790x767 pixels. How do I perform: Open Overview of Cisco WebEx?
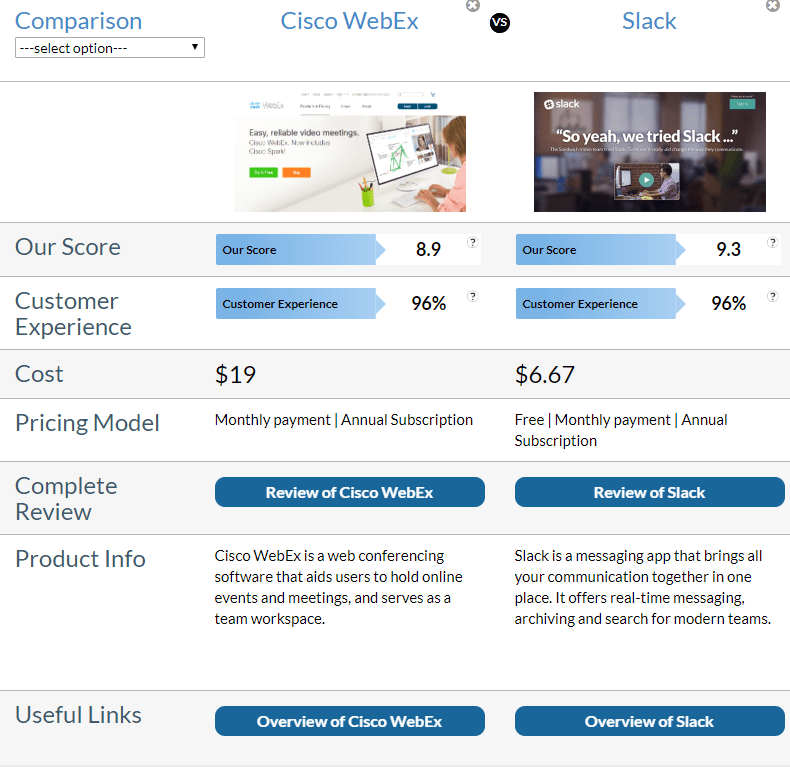coord(350,721)
